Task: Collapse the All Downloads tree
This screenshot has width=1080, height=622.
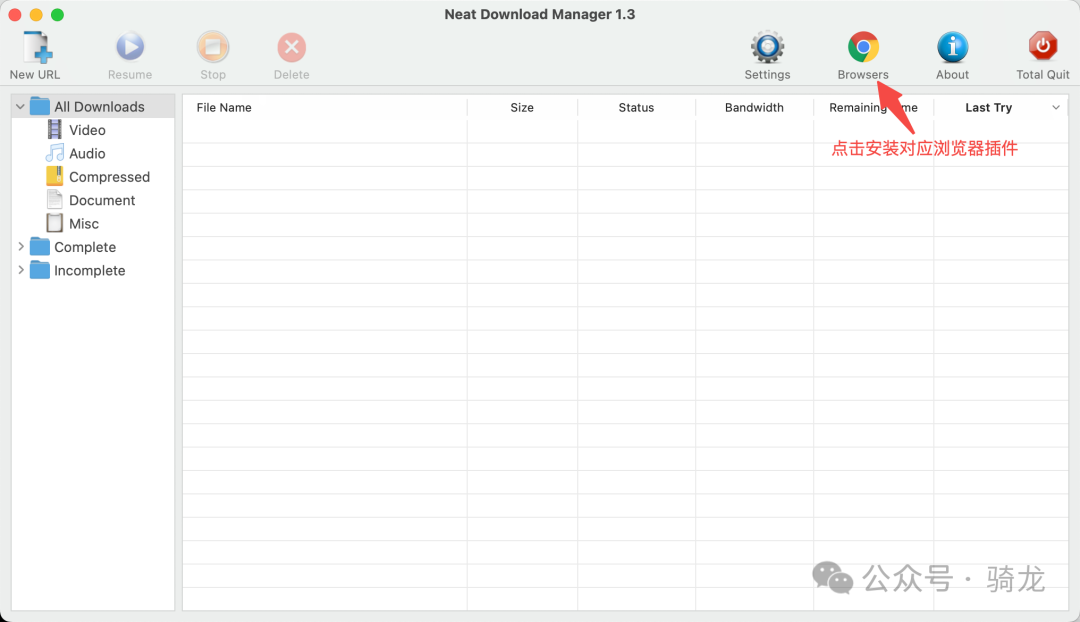Action: (x=20, y=107)
